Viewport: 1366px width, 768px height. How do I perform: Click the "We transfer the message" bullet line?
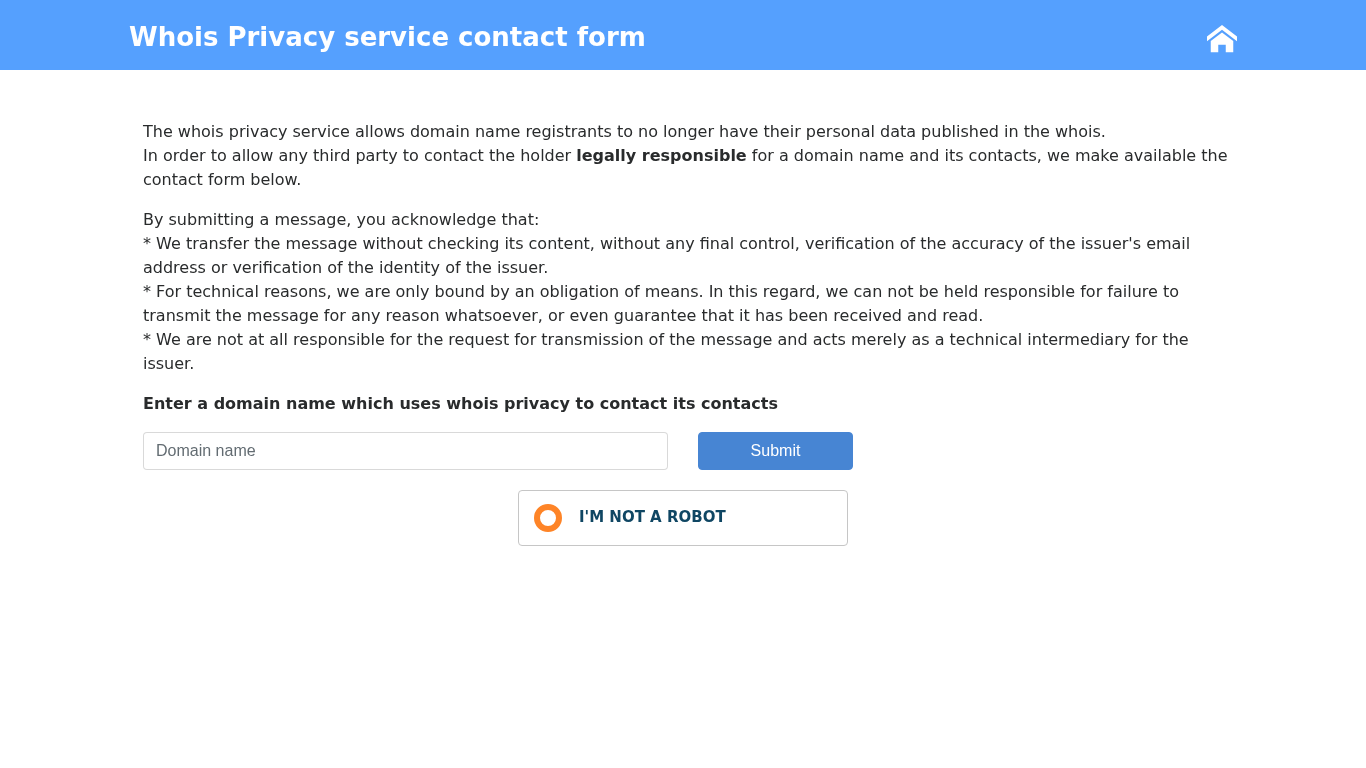click(x=666, y=244)
